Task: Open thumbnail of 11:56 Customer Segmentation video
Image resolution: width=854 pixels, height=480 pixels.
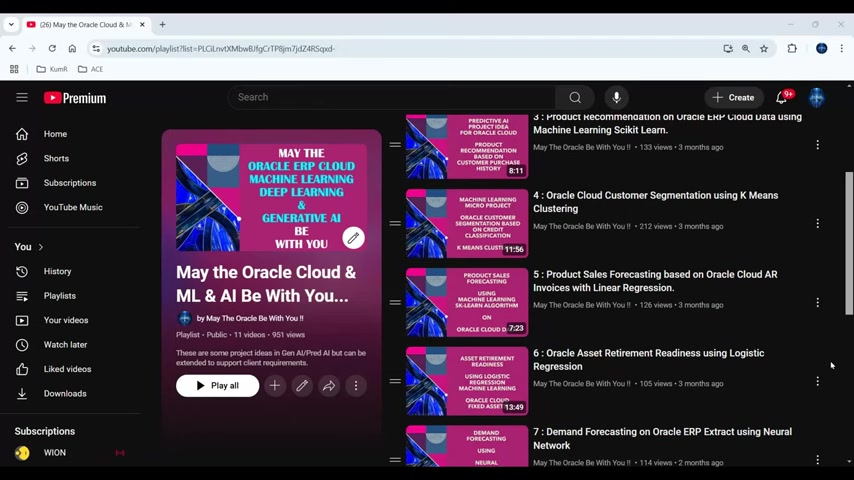Action: pos(467,223)
